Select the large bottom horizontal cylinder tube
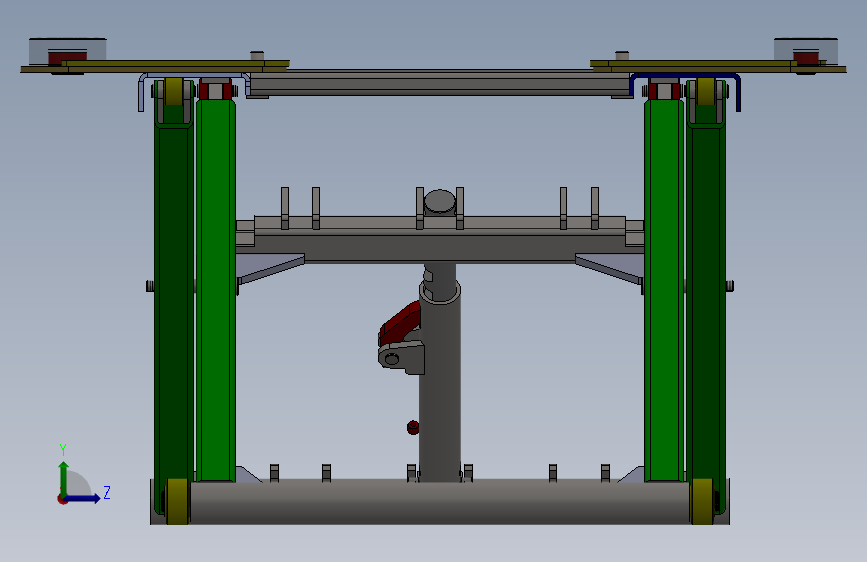The image size is (867, 562). click(440, 502)
